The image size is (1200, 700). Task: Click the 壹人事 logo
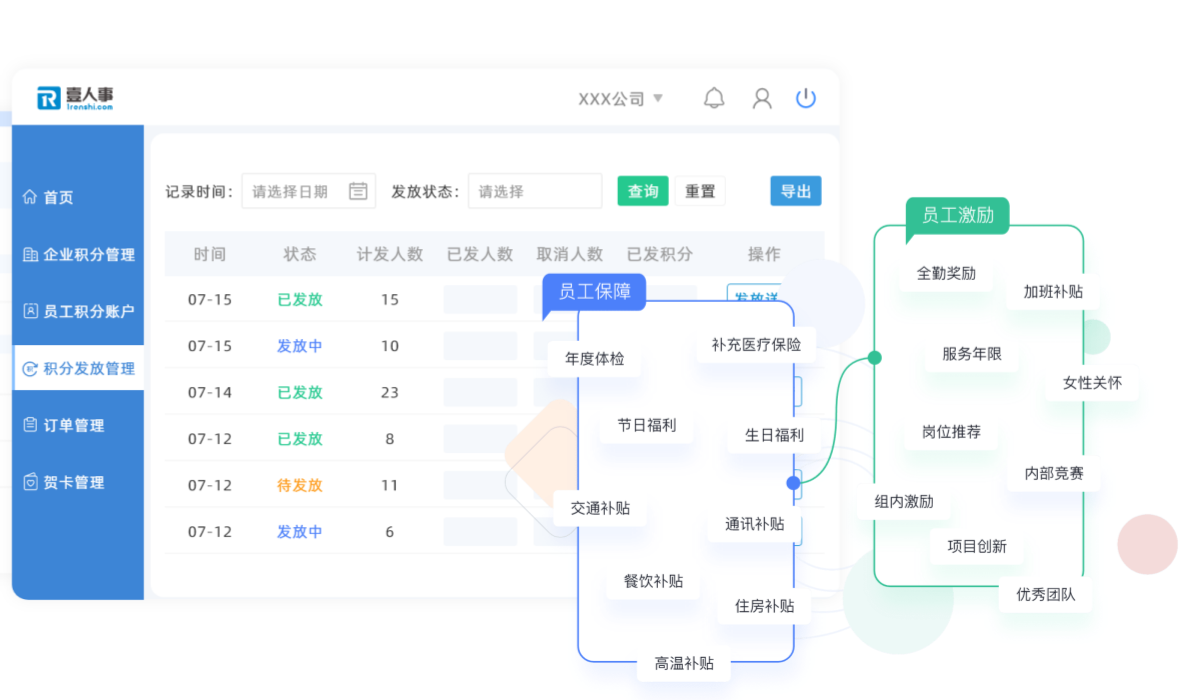[x=76, y=97]
